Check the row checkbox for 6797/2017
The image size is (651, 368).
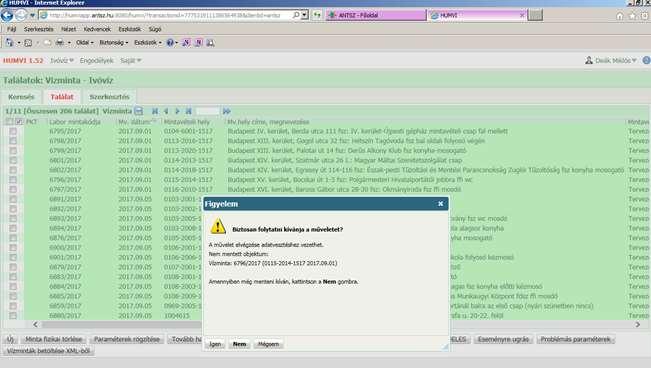[13, 189]
